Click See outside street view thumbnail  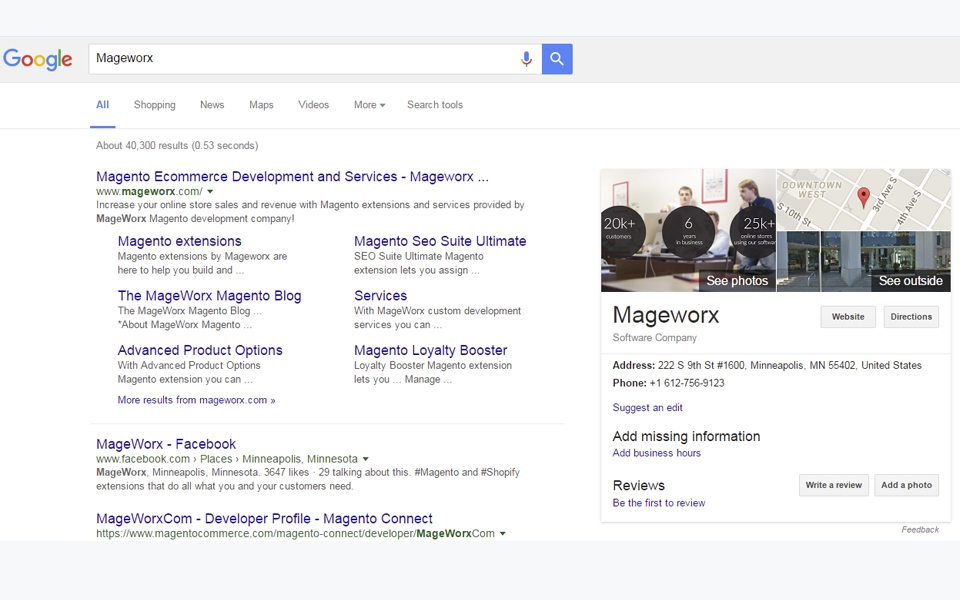pos(910,280)
